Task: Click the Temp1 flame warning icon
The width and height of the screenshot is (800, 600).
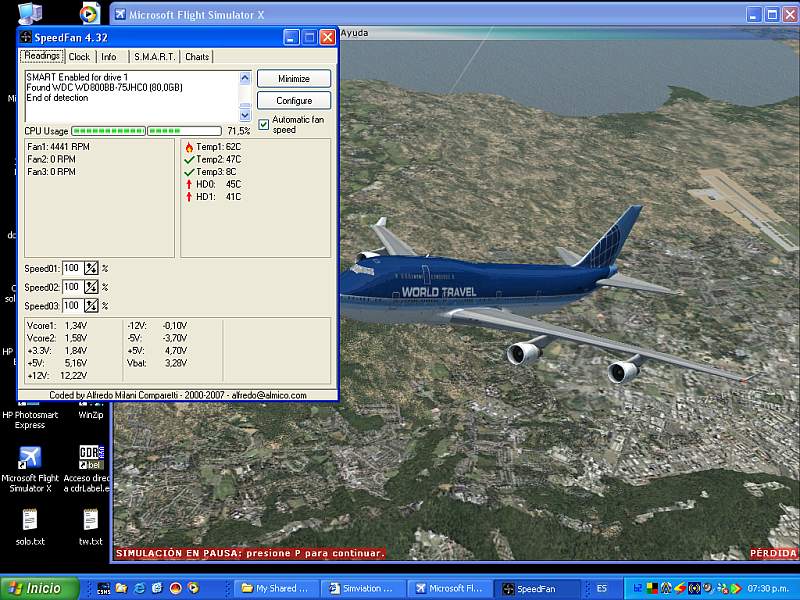Action: pos(189,147)
